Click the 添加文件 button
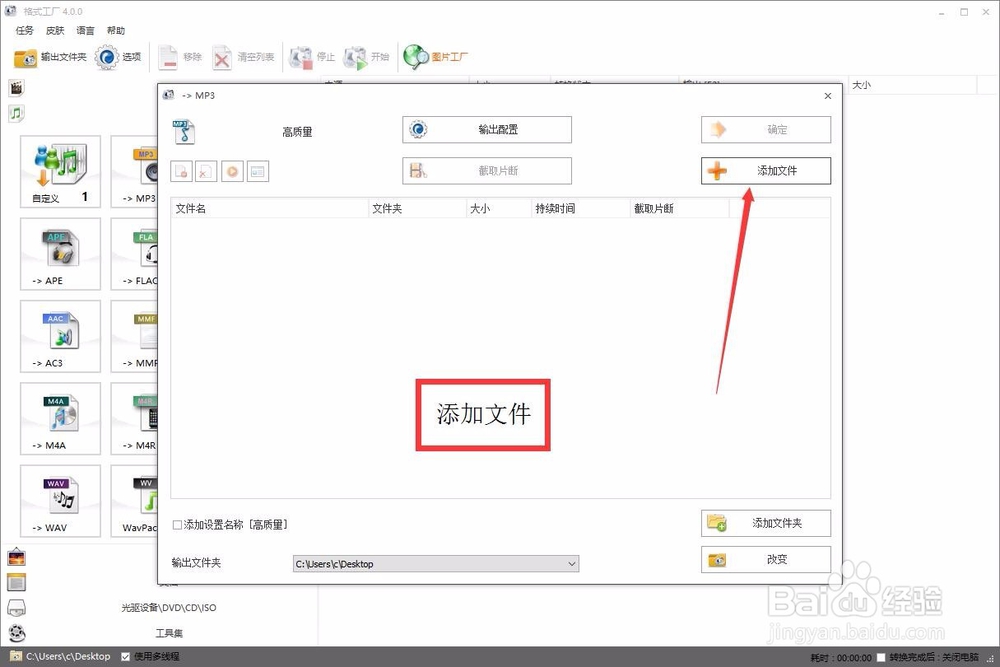Image resolution: width=1000 pixels, height=667 pixels. (765, 170)
